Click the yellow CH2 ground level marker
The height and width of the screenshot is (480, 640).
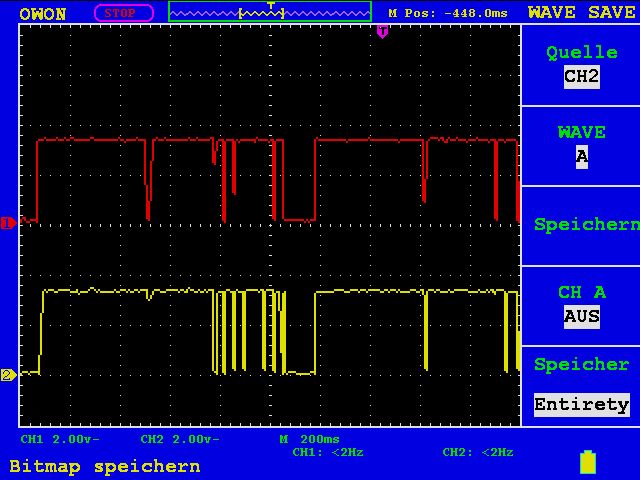click(8, 375)
